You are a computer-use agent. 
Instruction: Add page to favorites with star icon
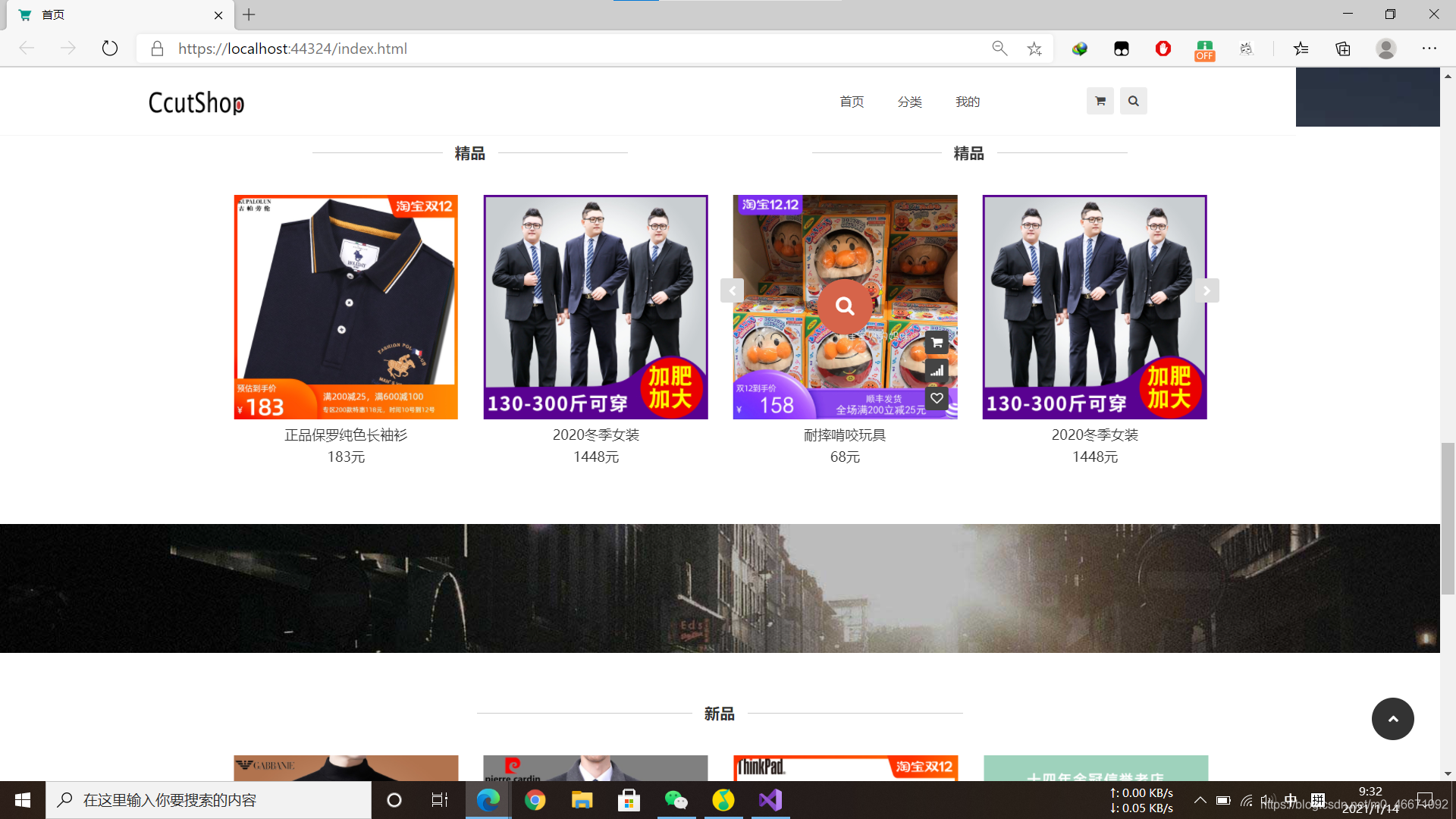coord(1034,49)
